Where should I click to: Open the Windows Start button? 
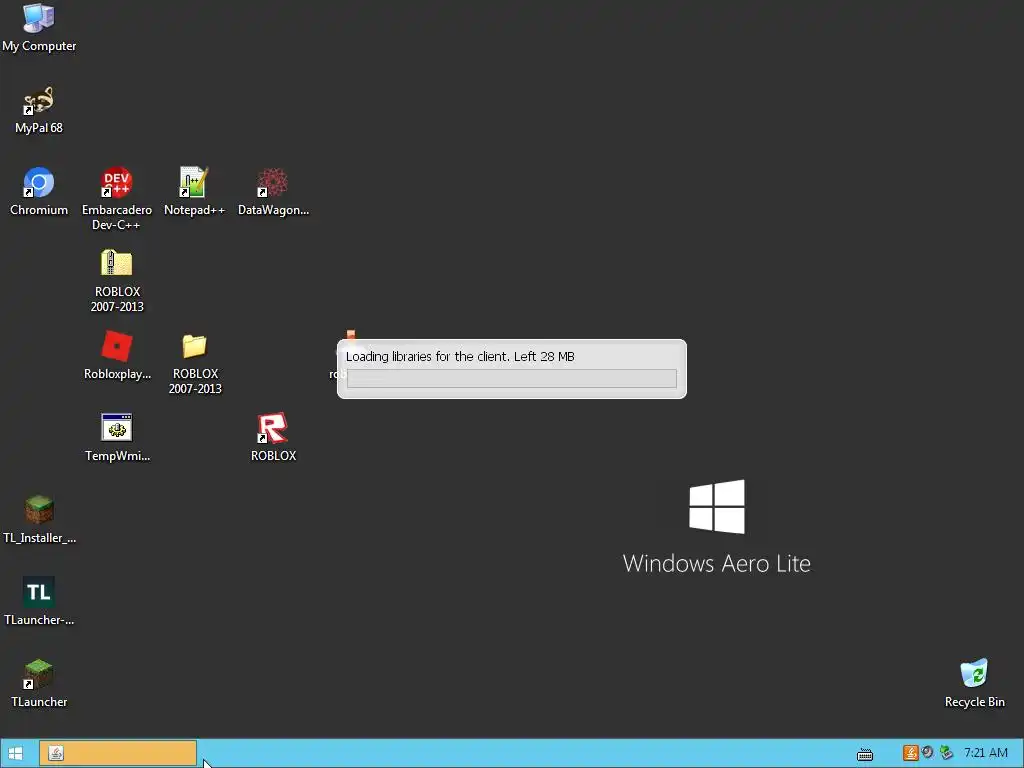16,754
